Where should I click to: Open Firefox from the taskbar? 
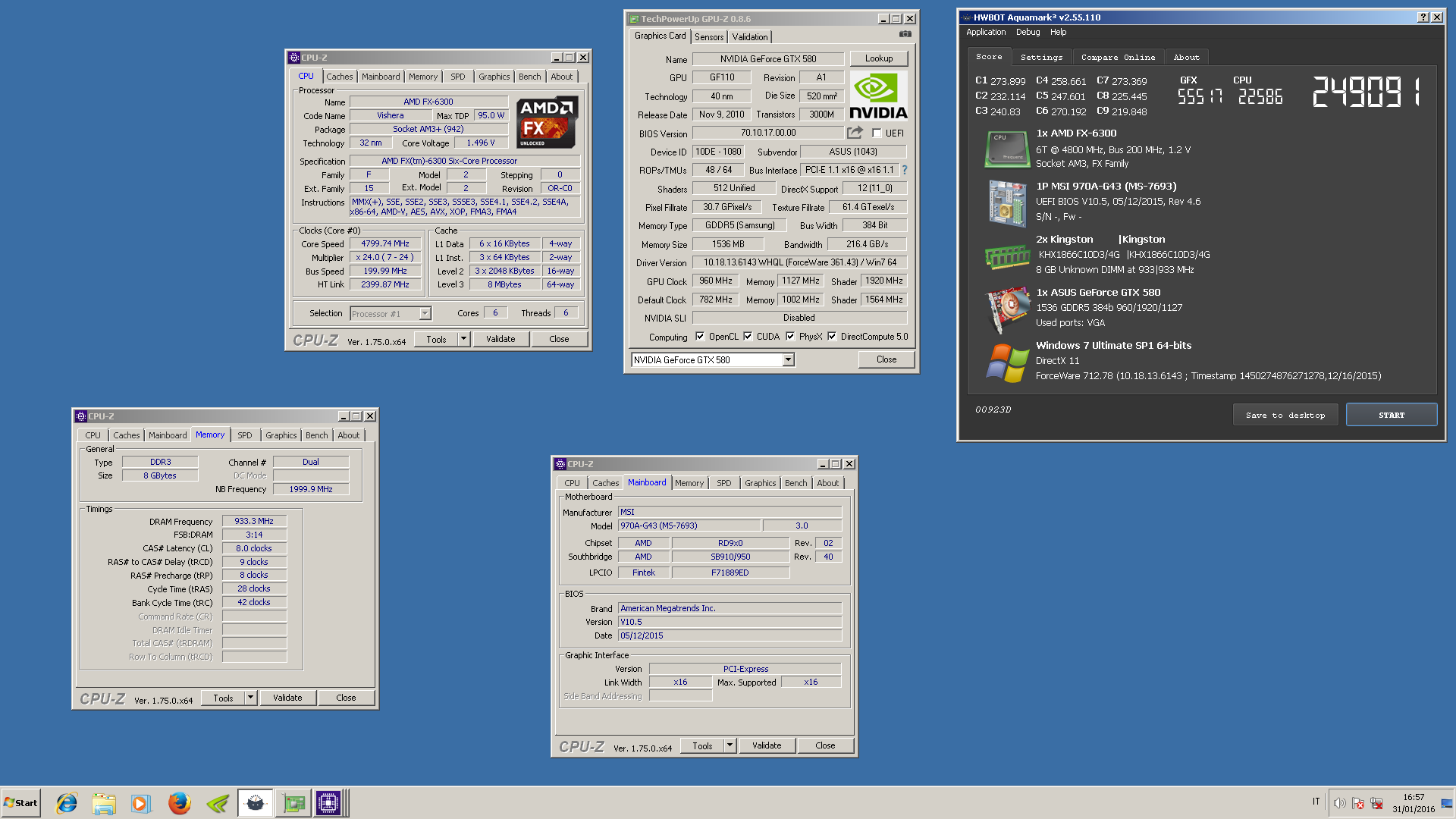pyautogui.click(x=179, y=803)
